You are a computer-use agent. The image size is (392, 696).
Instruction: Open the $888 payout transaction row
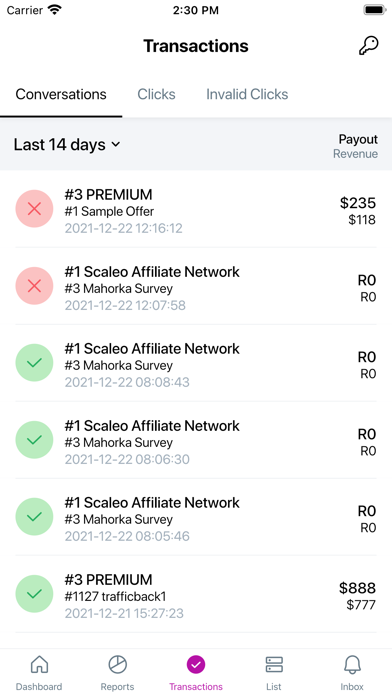(x=196, y=594)
